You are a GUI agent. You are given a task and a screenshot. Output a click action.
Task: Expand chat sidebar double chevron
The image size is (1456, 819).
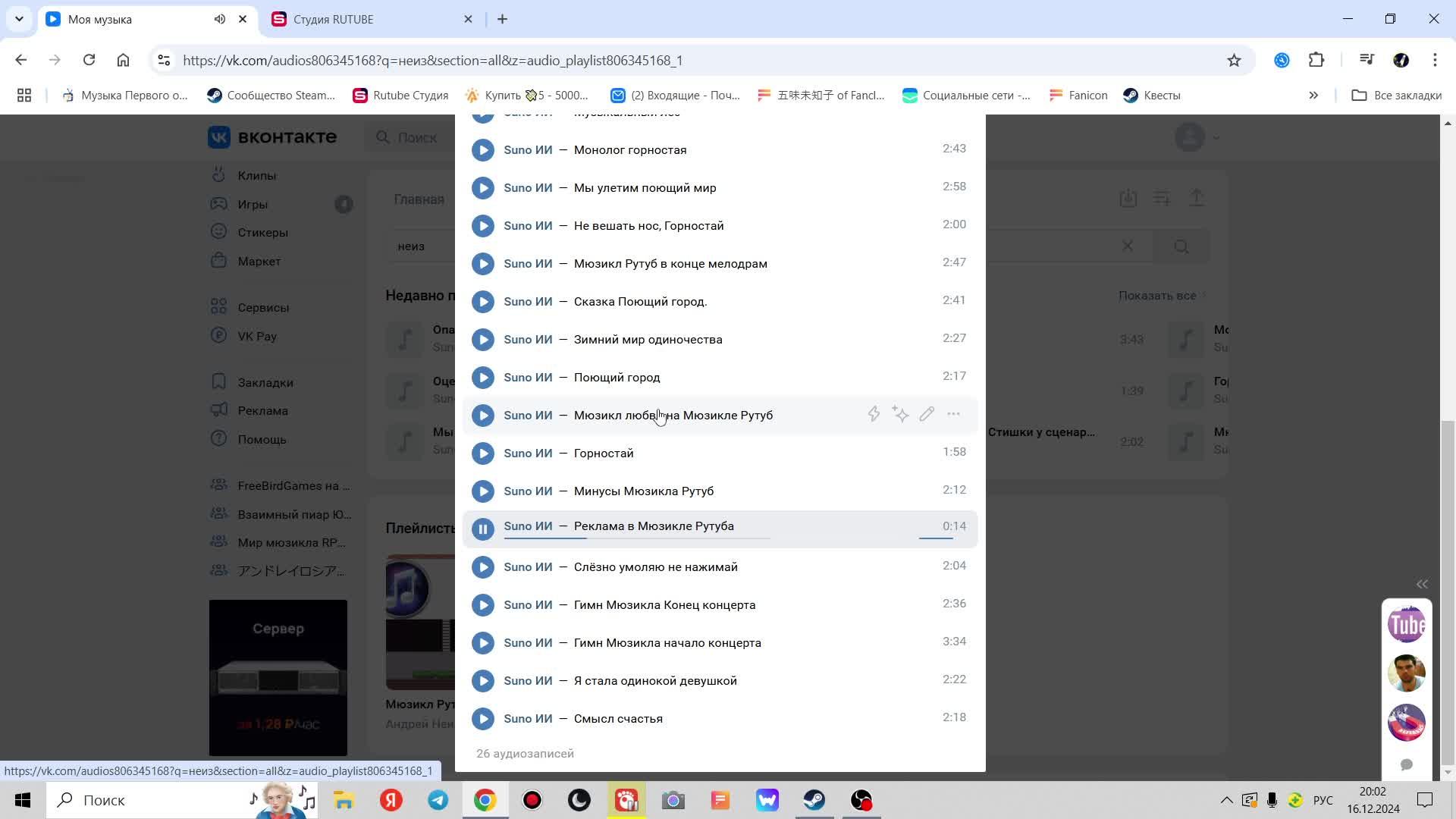point(1422,583)
